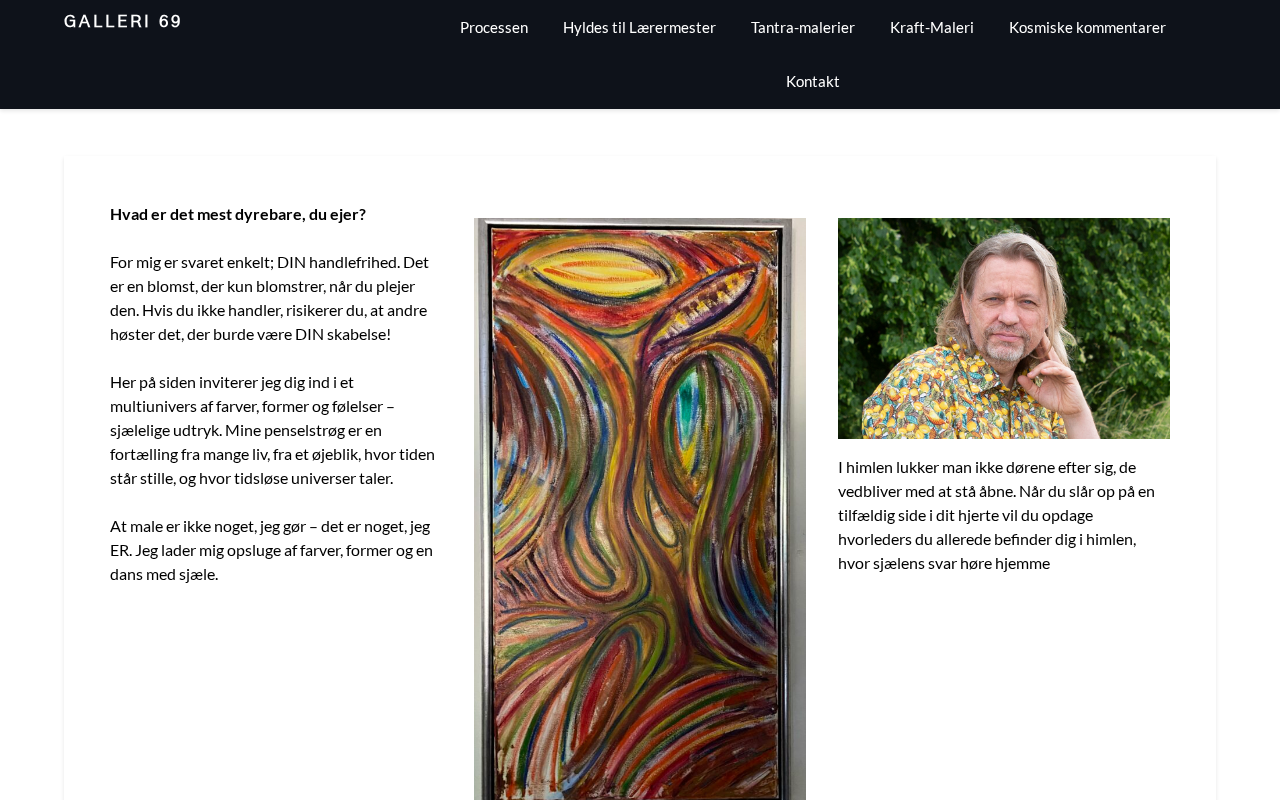Viewport: 1280px width, 800px height.
Task: Click the heading 'Hvad er det mest dyrebare'
Action: 238,214
